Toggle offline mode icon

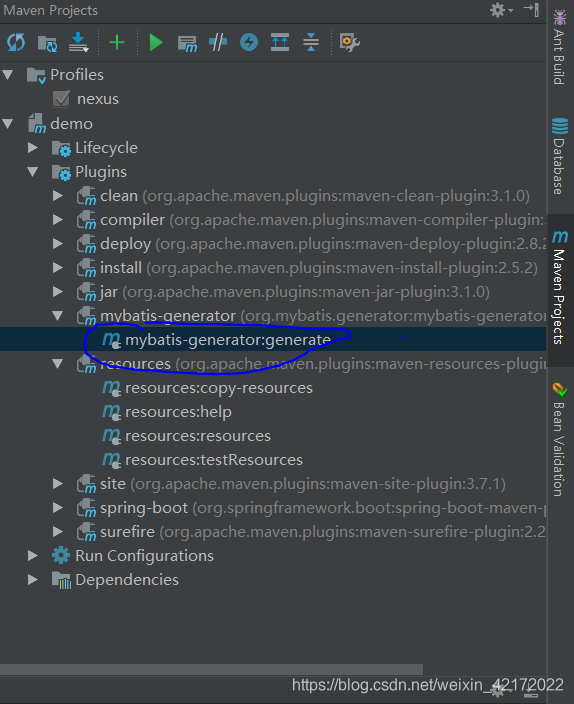[218, 43]
